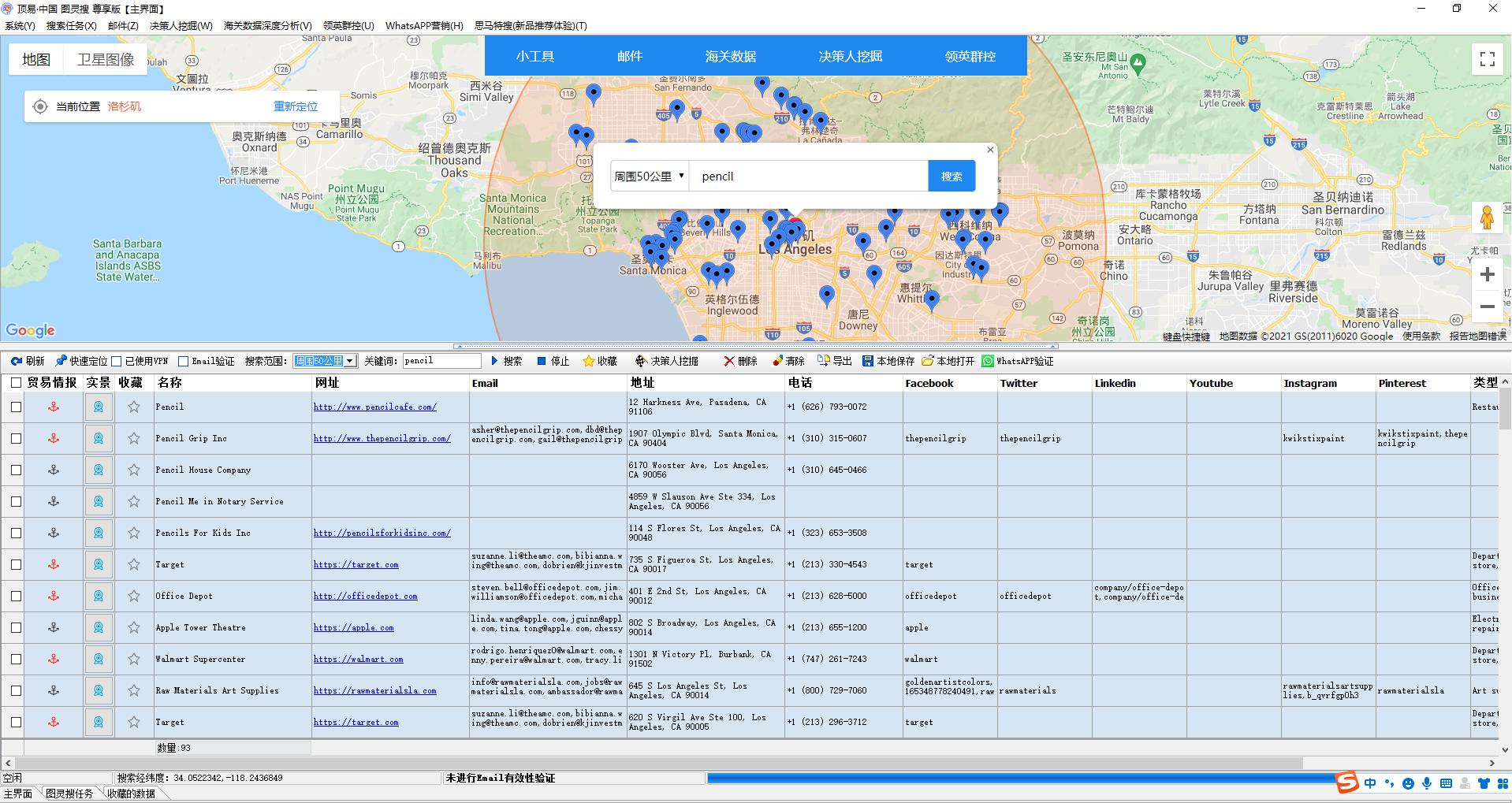The image size is (1512, 803).
Task: Toggle the Email验证 checkbox
Action: click(183, 361)
